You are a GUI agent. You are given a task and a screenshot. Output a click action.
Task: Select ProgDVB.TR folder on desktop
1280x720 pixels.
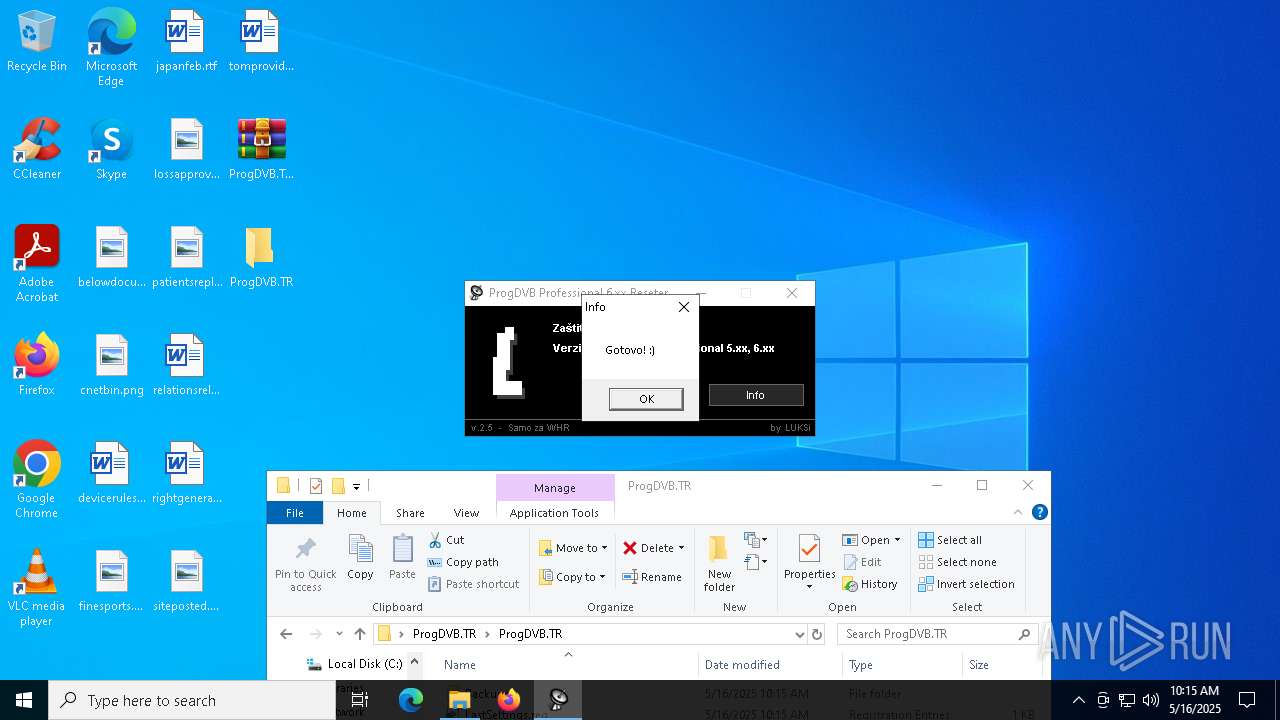coord(261,258)
